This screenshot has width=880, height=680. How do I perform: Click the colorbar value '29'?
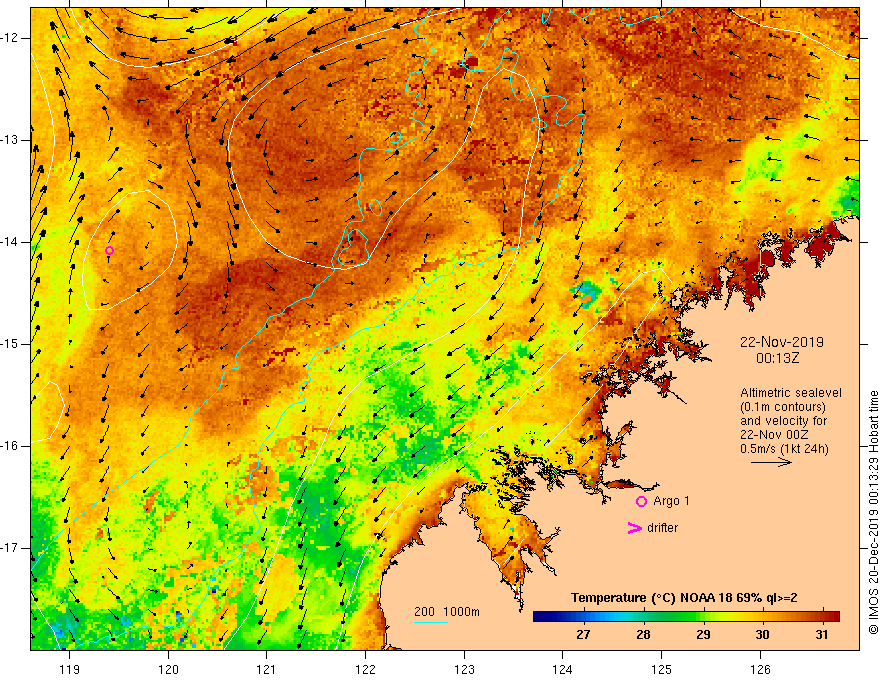click(x=703, y=635)
